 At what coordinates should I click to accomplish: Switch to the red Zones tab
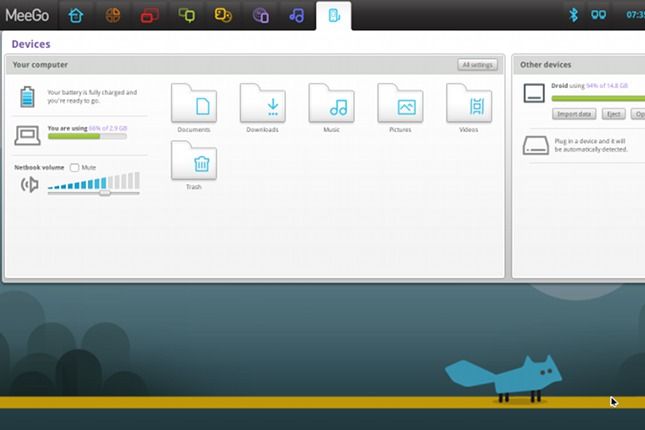click(x=150, y=15)
